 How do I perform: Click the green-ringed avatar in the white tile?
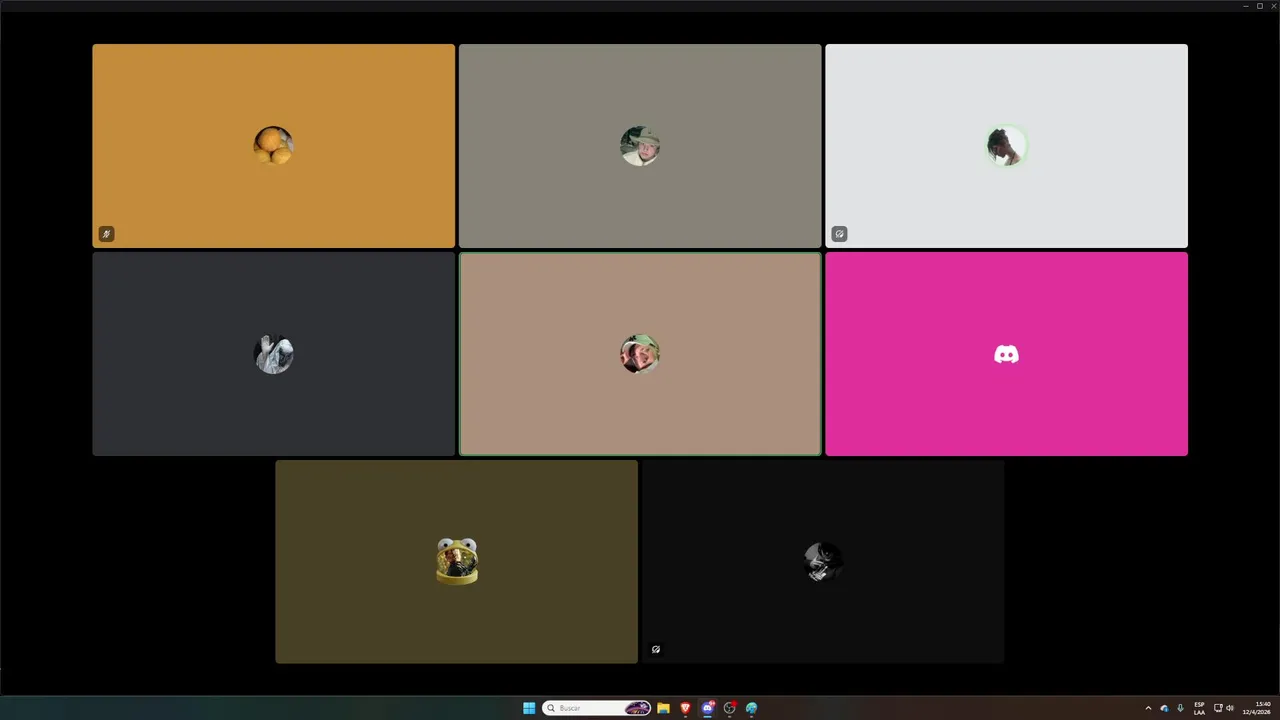click(x=1006, y=146)
